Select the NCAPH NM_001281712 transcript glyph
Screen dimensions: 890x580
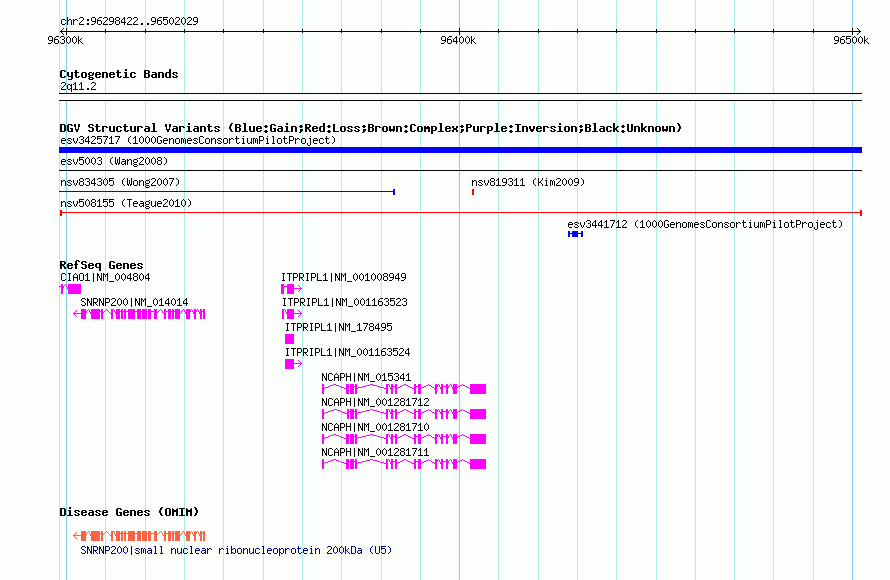[404, 414]
